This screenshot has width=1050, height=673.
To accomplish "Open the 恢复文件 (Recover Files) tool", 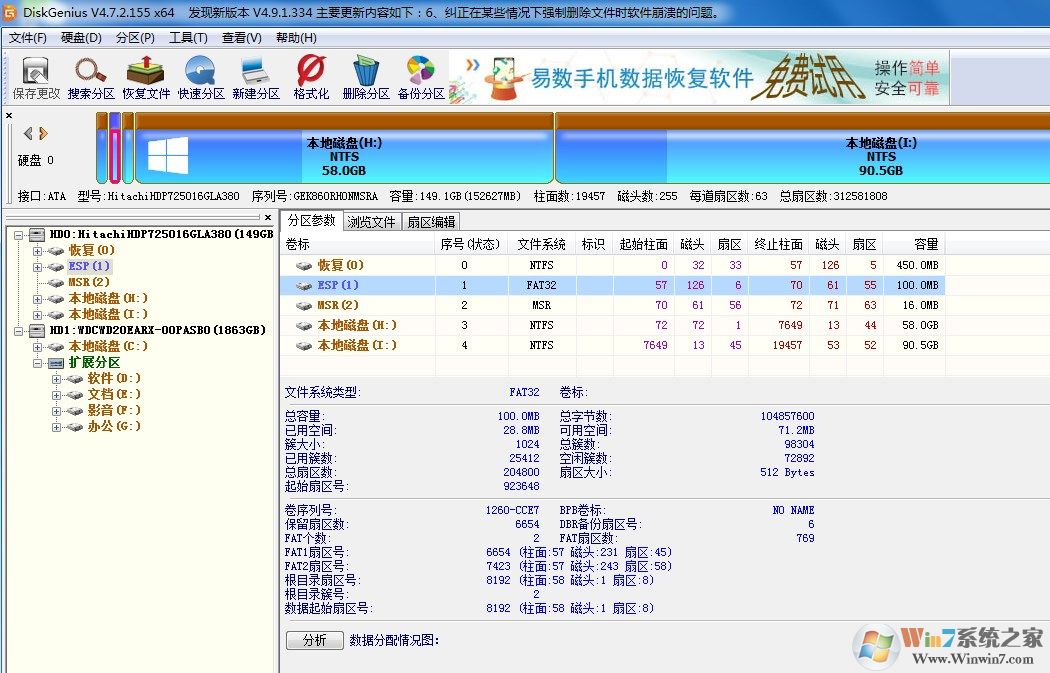I will click(145, 77).
